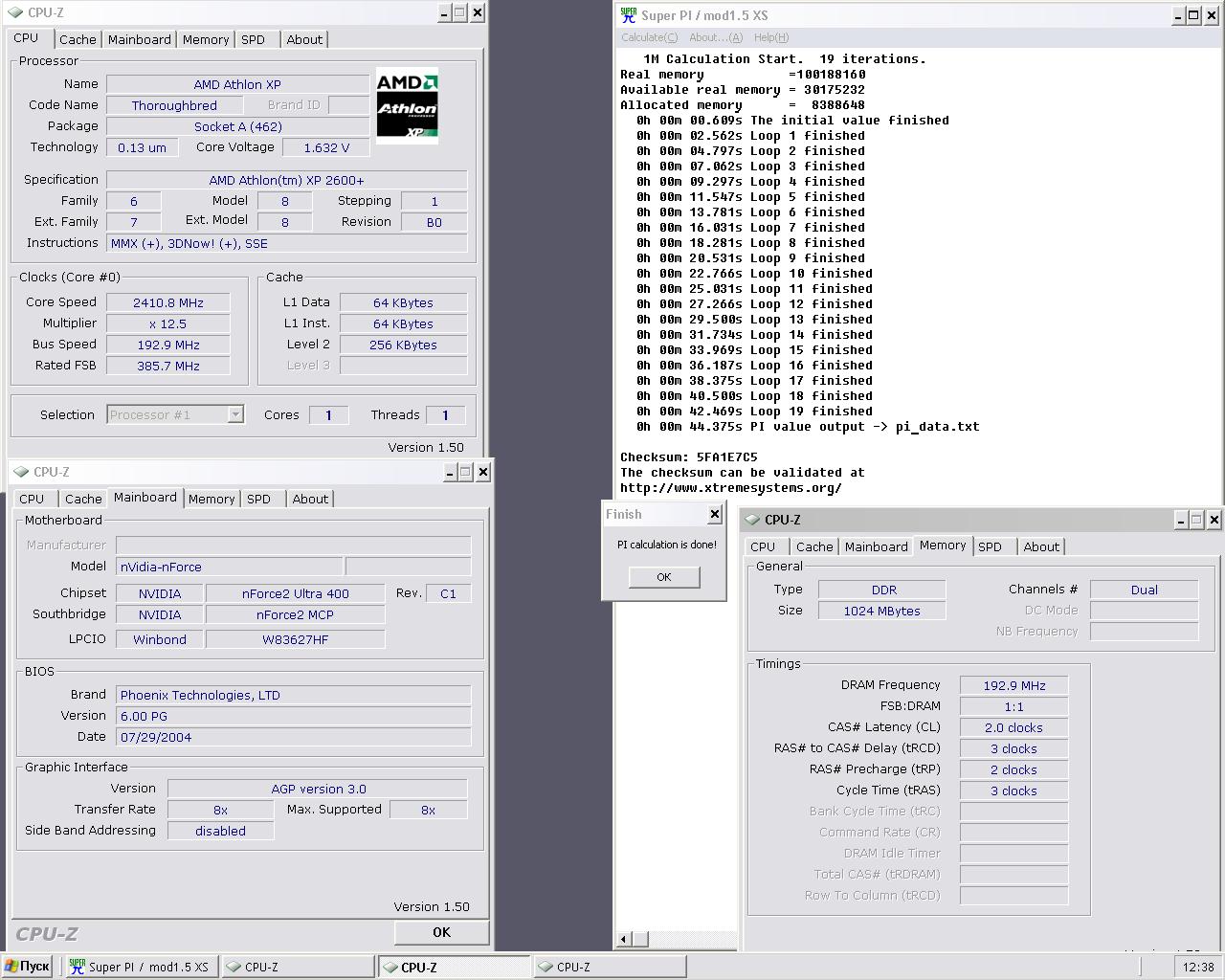
Task: Select the active middle CPU-Z taskbar button
Action: pos(455,967)
